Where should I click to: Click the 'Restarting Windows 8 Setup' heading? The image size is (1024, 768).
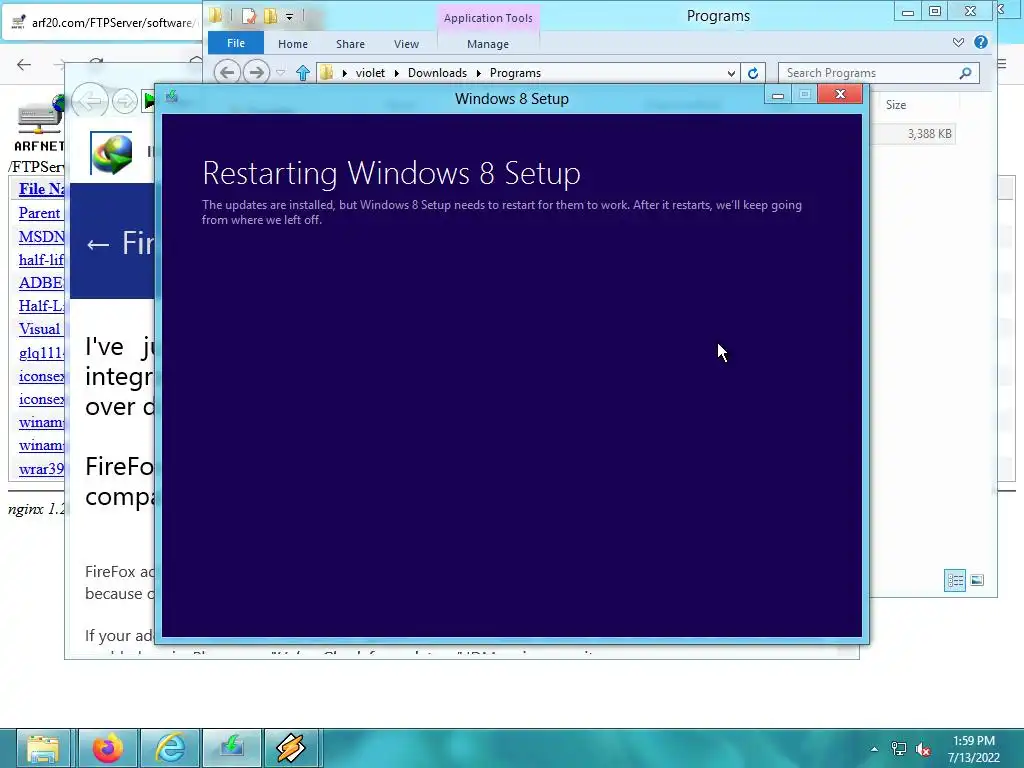coord(391,173)
